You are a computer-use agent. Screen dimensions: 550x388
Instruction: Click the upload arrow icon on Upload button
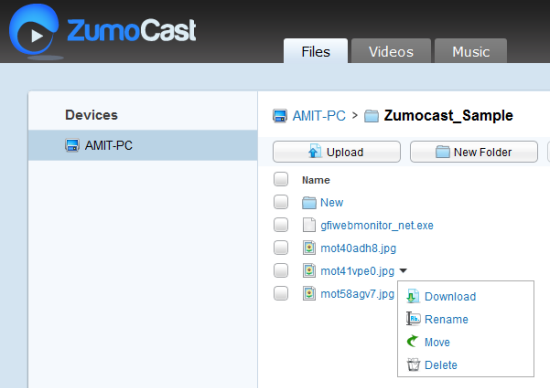tap(315, 151)
